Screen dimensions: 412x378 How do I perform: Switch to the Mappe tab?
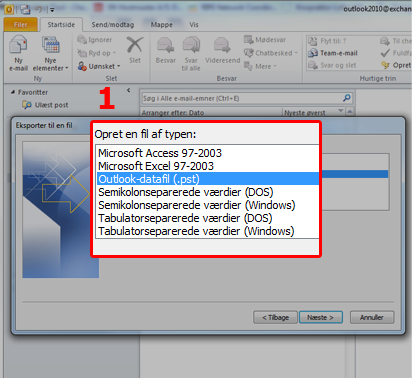162,25
